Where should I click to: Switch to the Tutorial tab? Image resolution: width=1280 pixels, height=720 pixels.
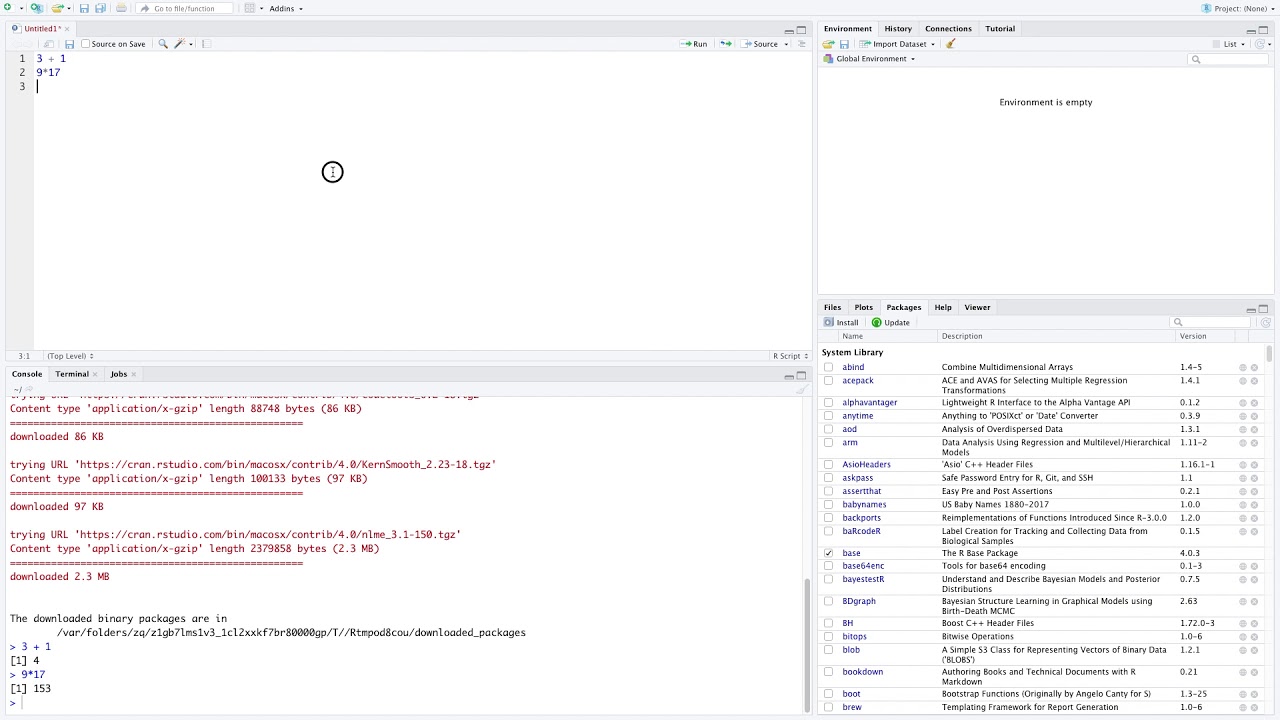[1000, 29]
